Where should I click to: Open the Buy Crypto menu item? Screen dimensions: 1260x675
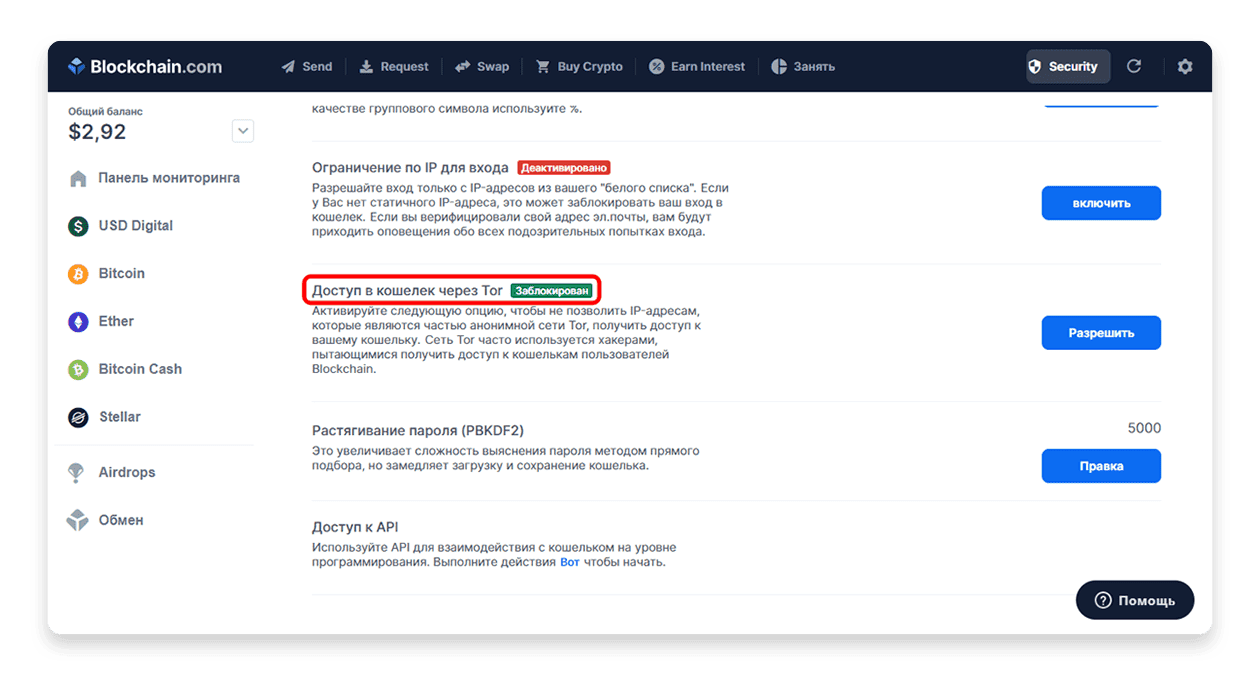[x=580, y=67]
